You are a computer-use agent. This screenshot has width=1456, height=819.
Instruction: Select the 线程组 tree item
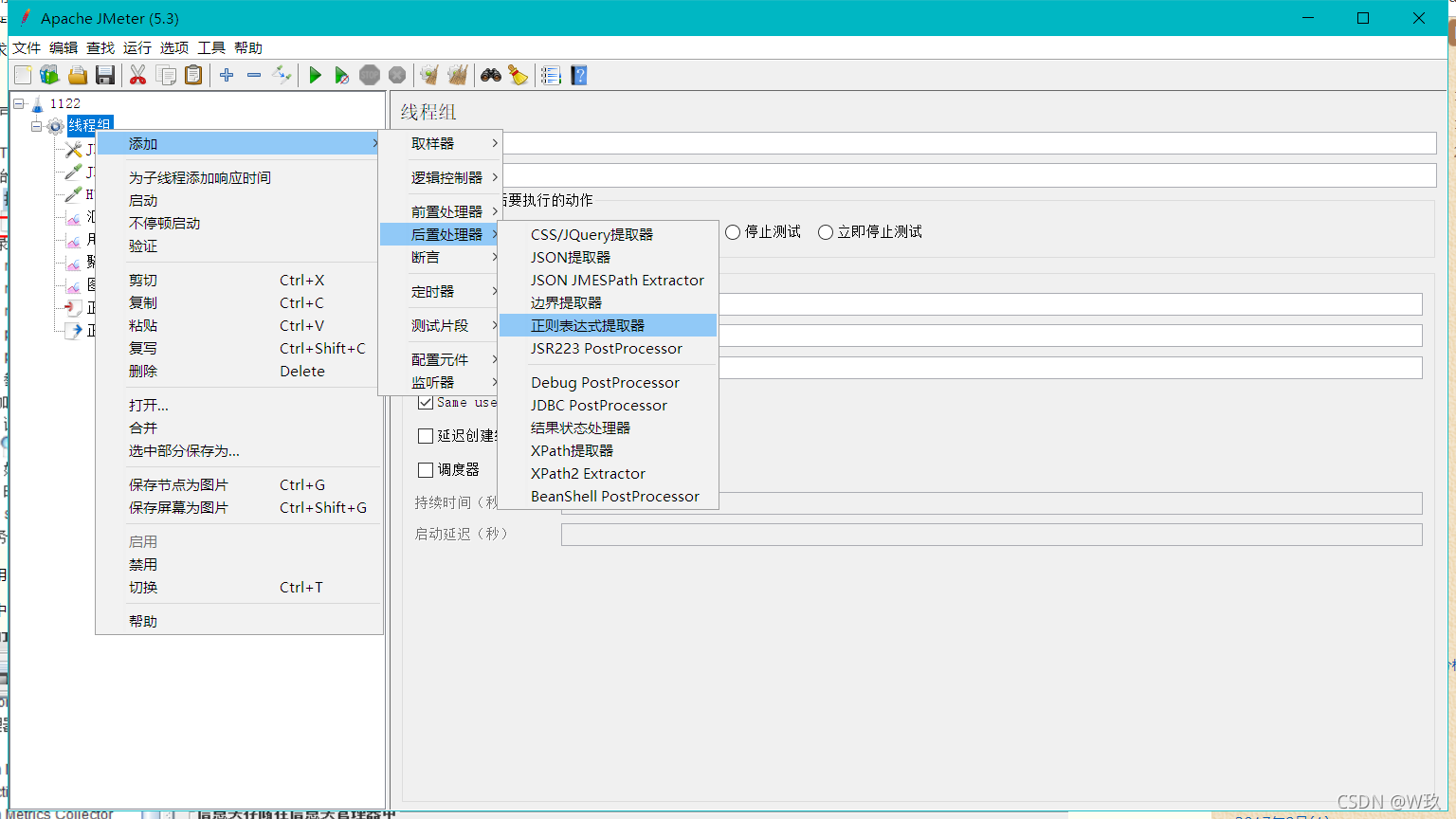90,125
